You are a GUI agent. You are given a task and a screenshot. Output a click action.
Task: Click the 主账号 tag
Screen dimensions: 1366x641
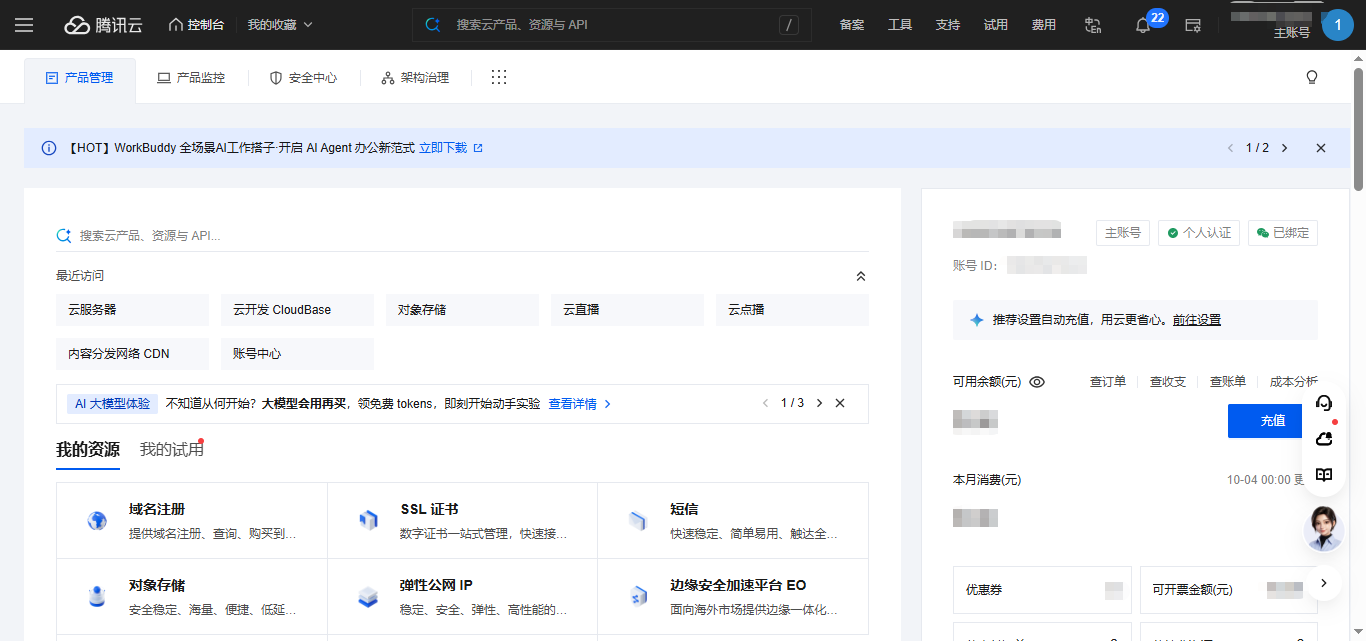1123,233
